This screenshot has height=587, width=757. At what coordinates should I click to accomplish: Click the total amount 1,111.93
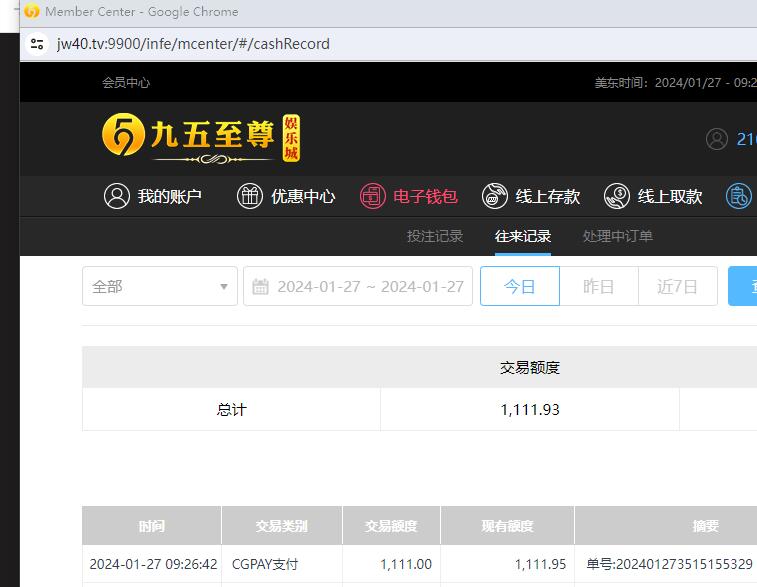pyautogui.click(x=530, y=409)
